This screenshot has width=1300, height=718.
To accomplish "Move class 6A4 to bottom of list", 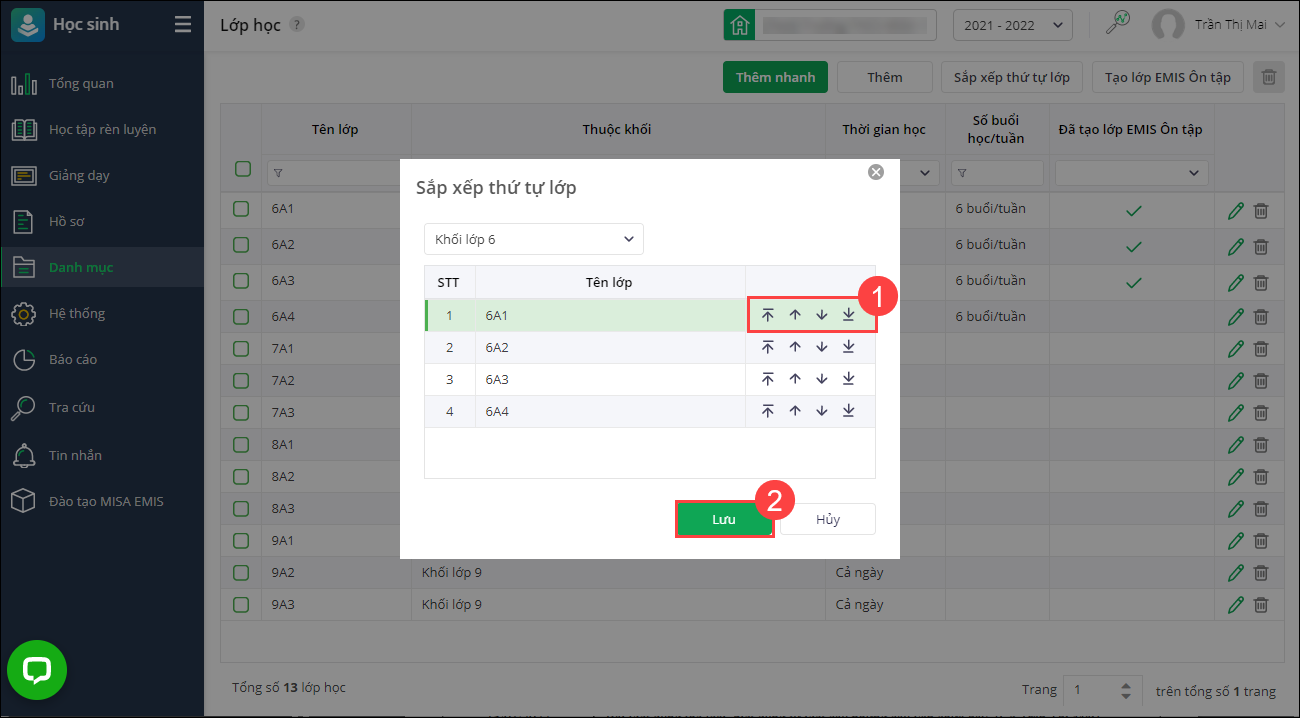I will (848, 411).
